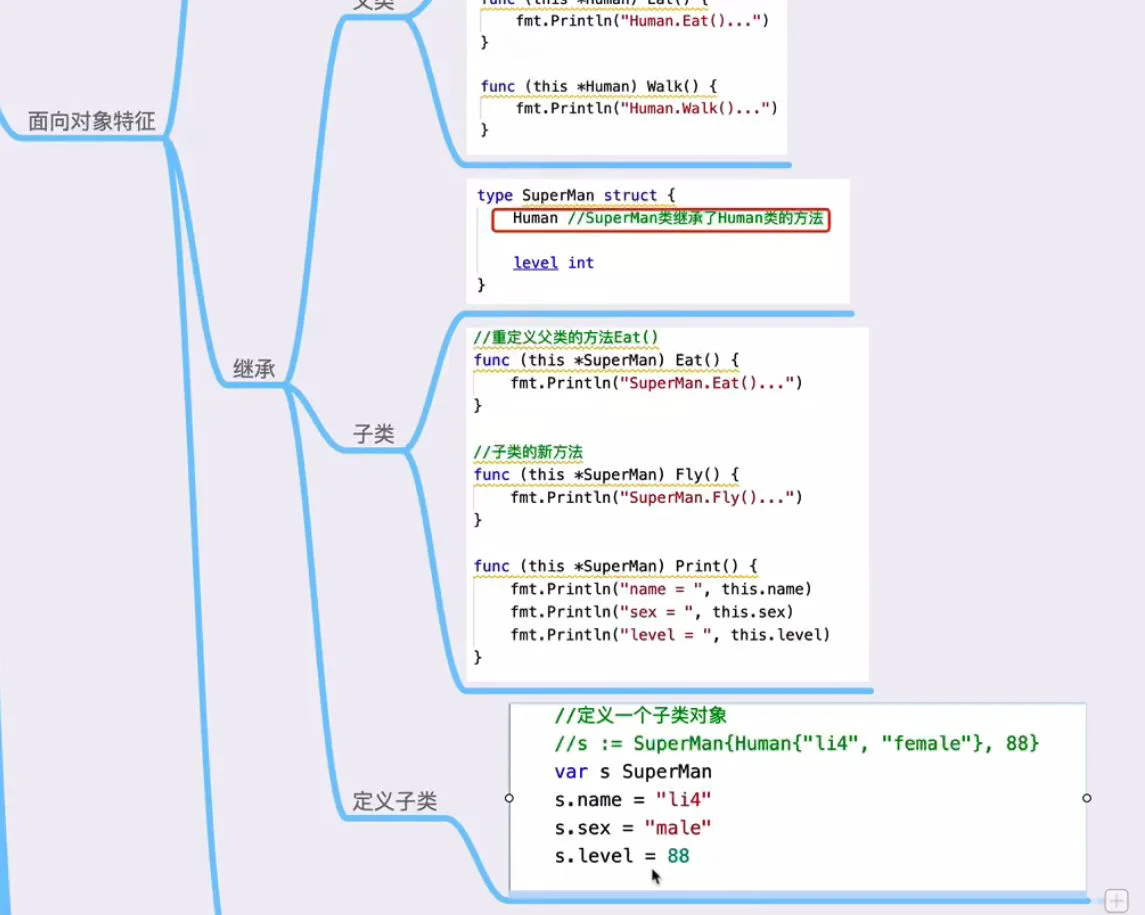Select the 定义子类 branch node
The image size is (1145, 915).
pos(394,801)
